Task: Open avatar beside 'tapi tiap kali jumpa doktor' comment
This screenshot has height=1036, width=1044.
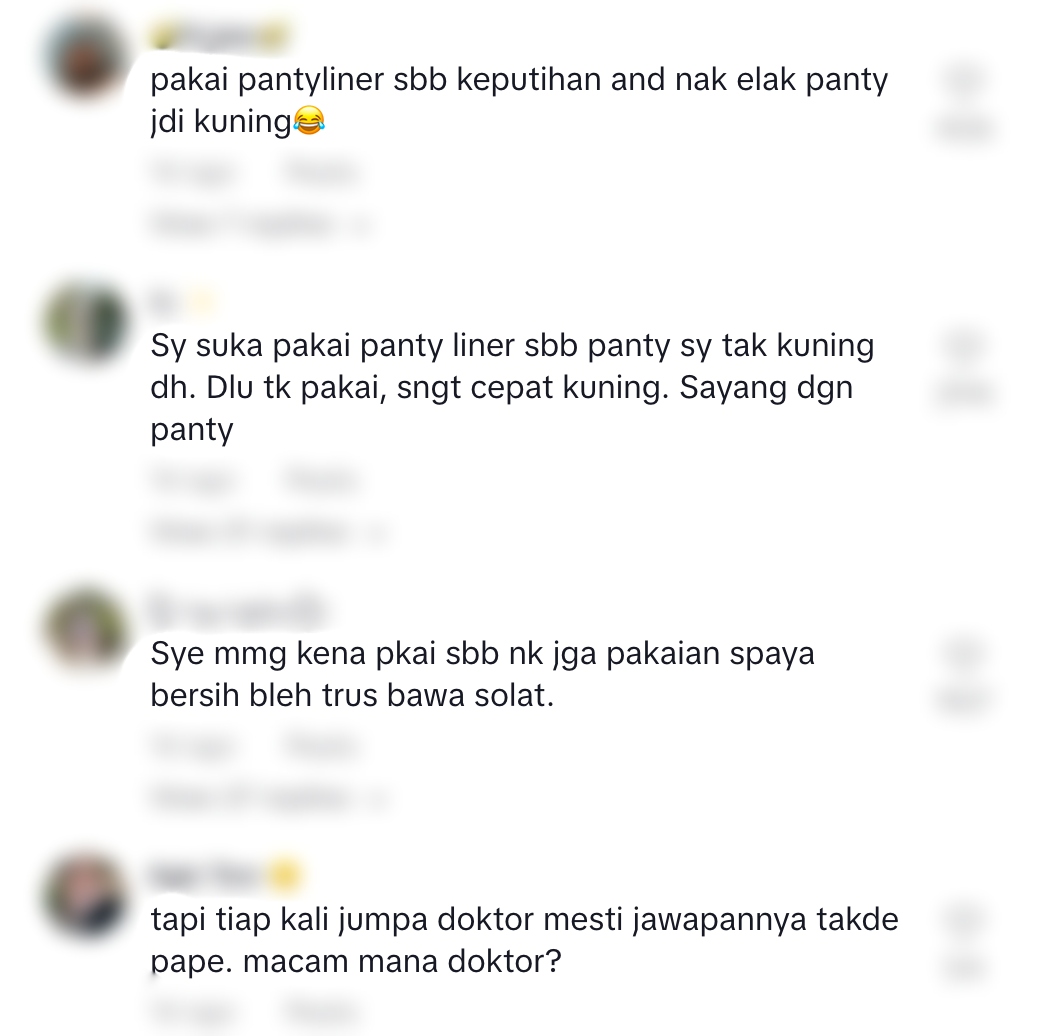Action: 86,896
